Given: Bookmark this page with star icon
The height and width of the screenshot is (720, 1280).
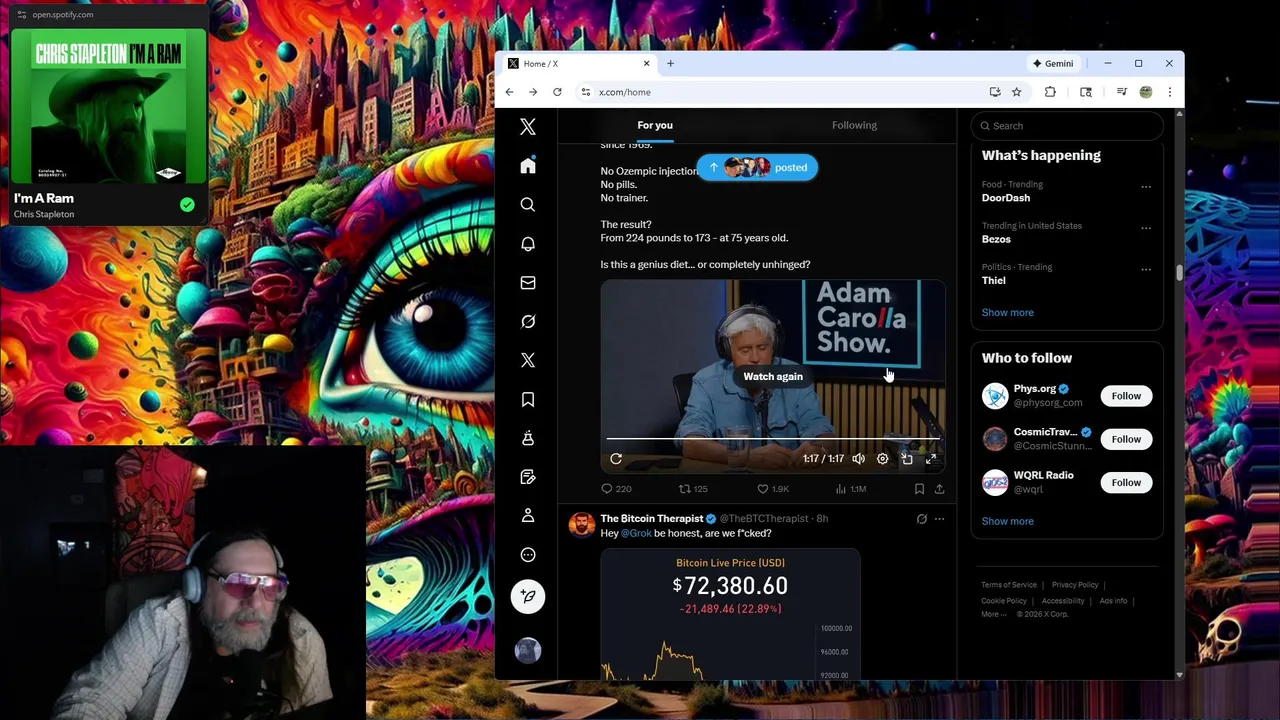Looking at the screenshot, I should coord(1016,92).
